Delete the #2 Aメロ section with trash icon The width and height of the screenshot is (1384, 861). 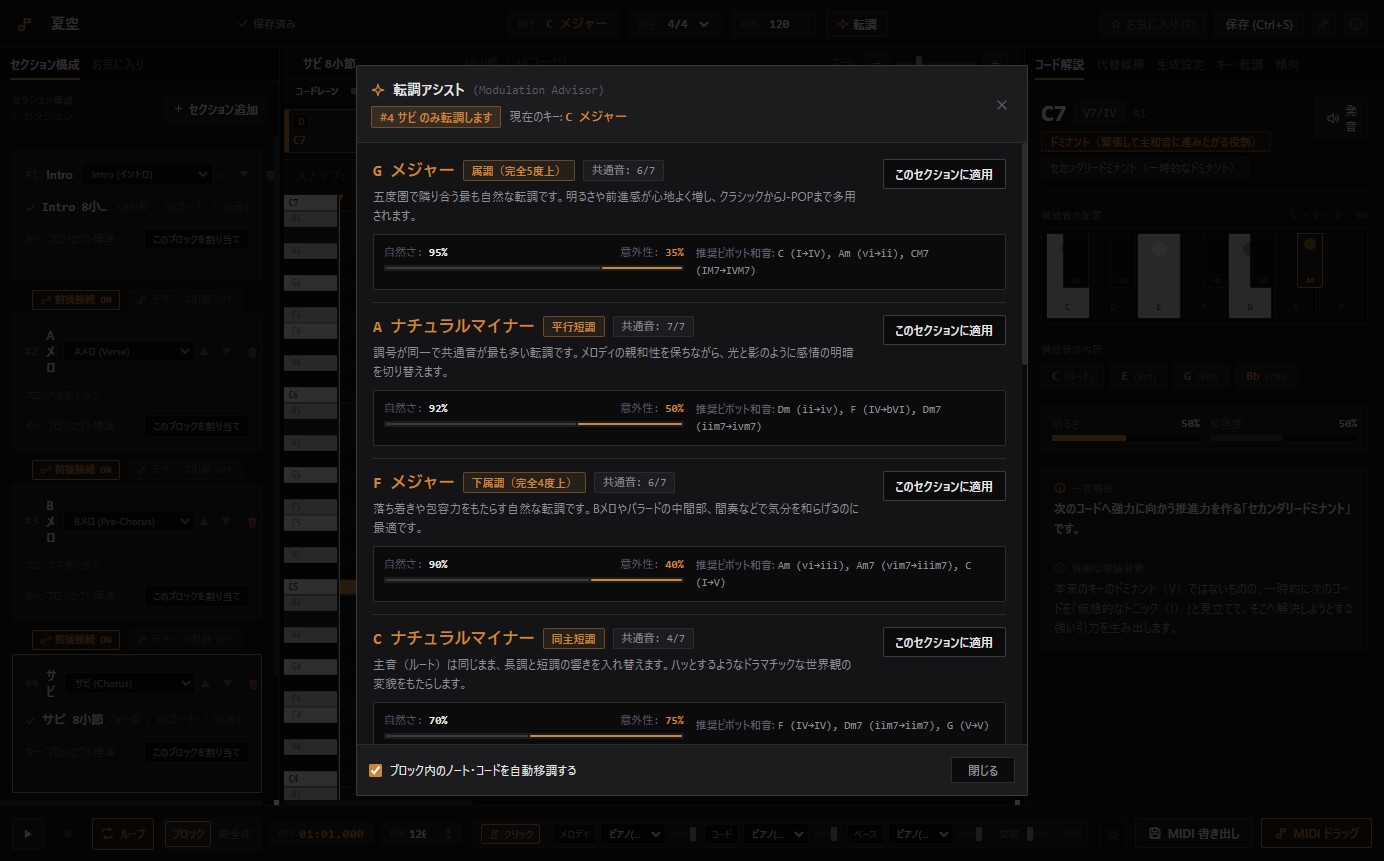pyautogui.click(x=252, y=352)
